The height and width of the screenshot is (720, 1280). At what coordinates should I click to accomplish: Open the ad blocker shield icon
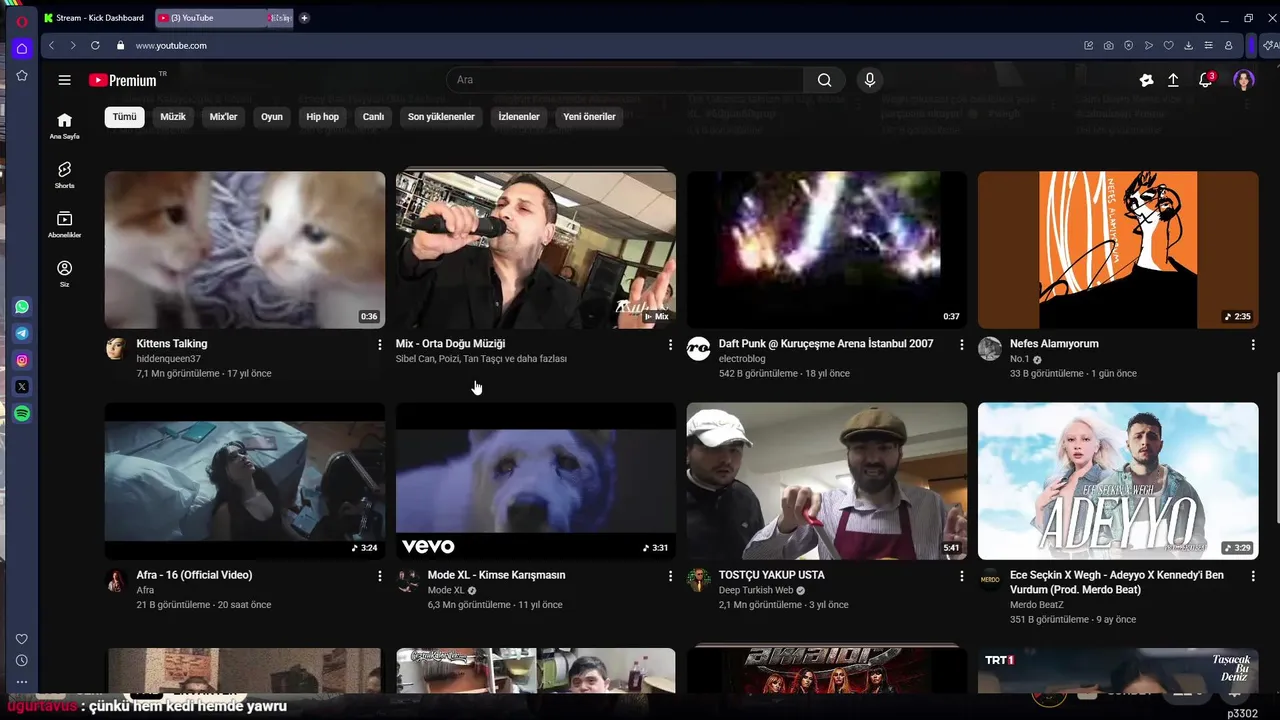click(x=1129, y=45)
